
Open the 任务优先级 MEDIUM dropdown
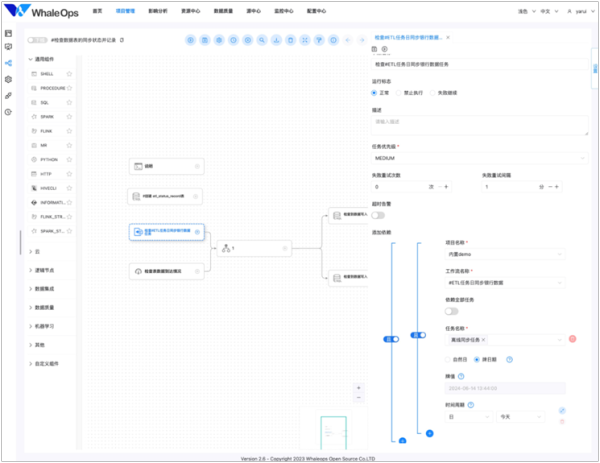coord(478,158)
